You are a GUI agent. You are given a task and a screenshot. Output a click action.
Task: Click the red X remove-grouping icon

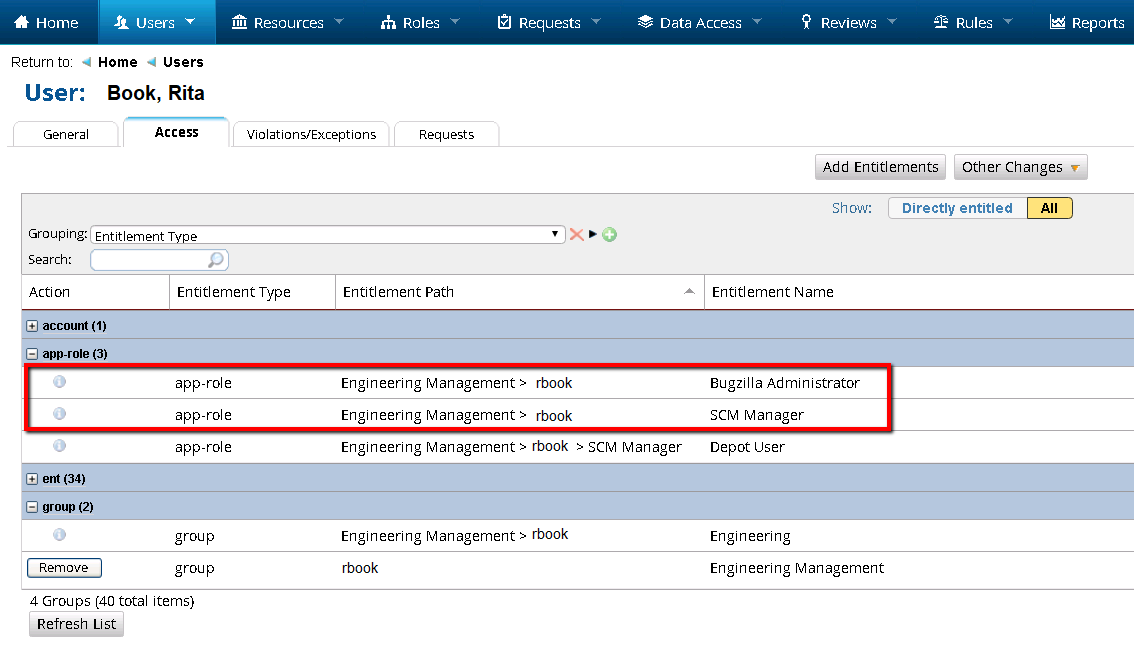point(576,235)
